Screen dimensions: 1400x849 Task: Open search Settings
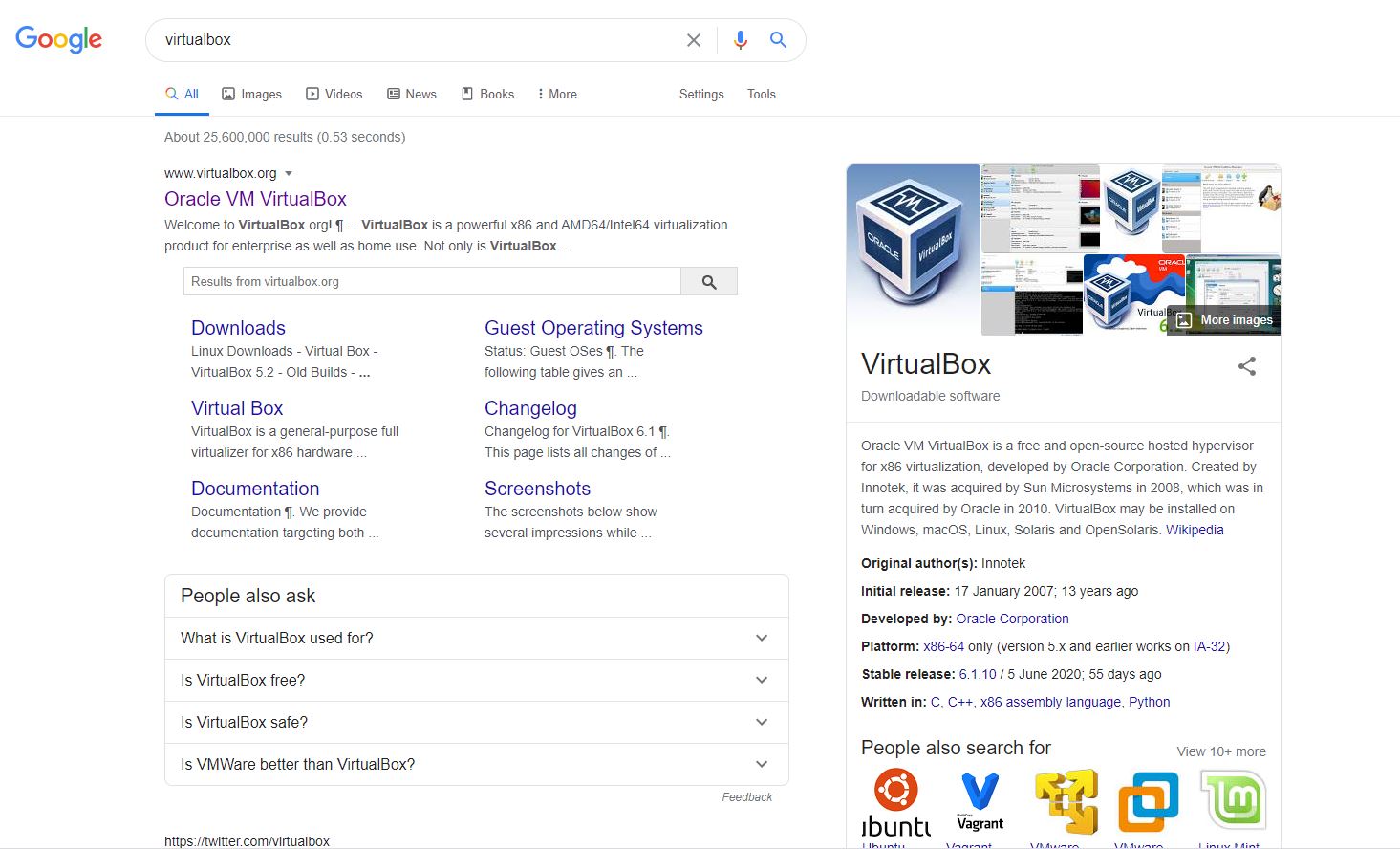tap(701, 94)
